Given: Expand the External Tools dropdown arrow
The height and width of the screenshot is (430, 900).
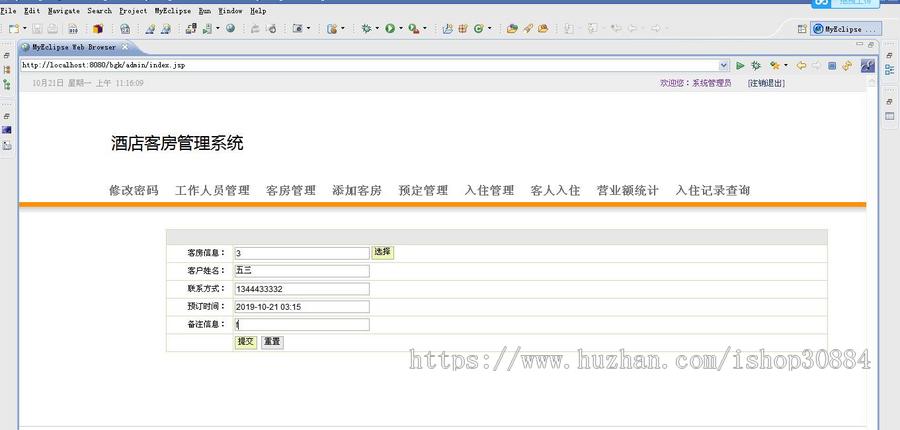Looking at the screenshot, I should (425, 28).
